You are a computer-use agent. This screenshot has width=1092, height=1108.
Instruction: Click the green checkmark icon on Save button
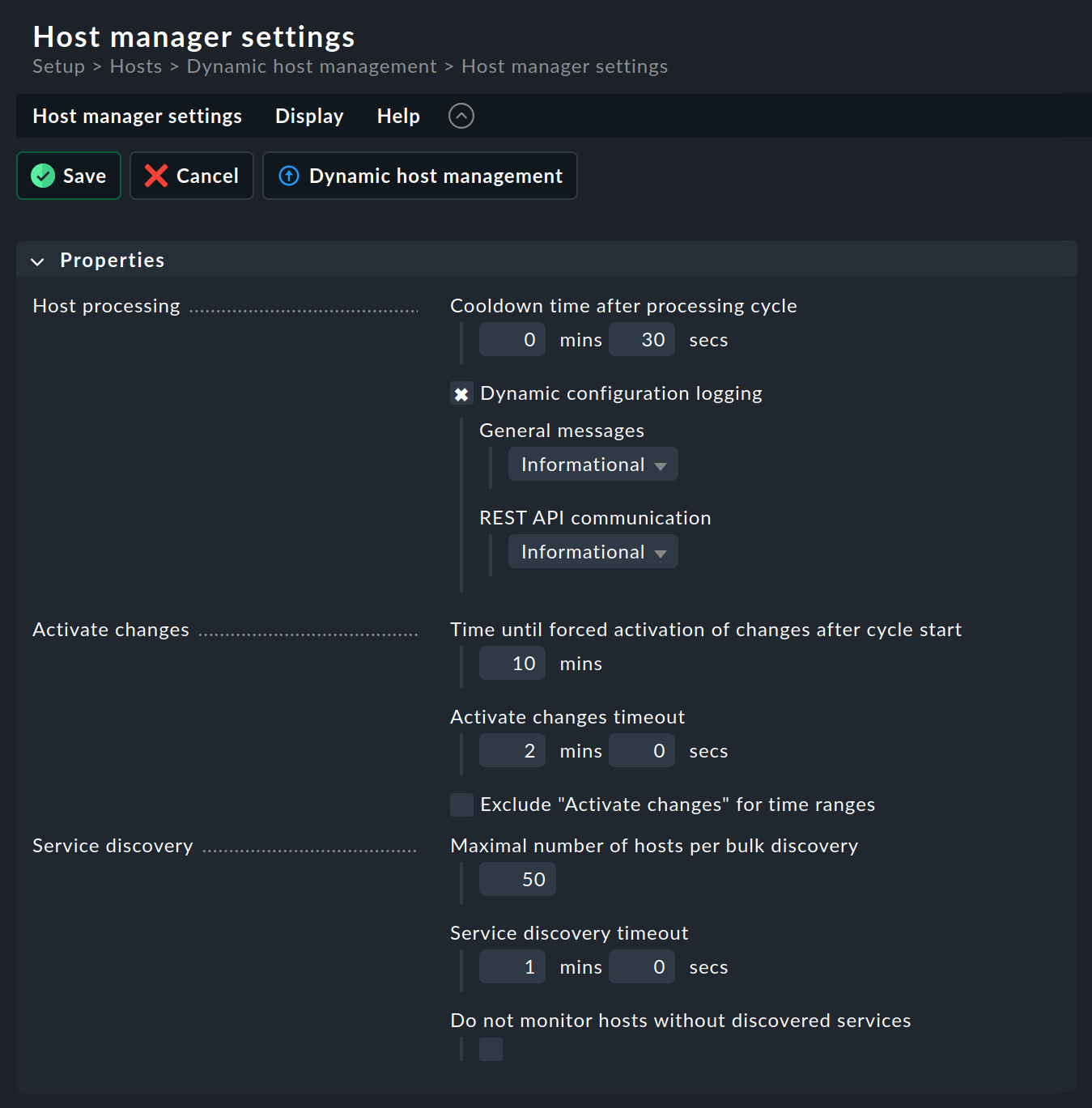point(42,176)
